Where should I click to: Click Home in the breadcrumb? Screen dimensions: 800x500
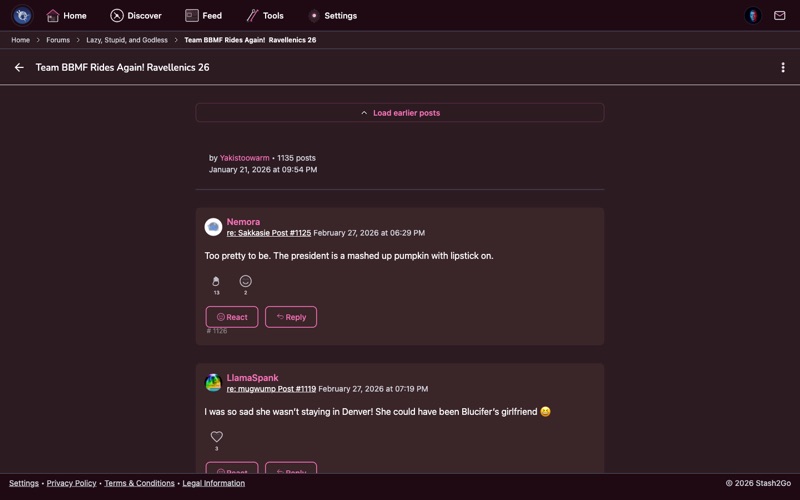pos(20,40)
